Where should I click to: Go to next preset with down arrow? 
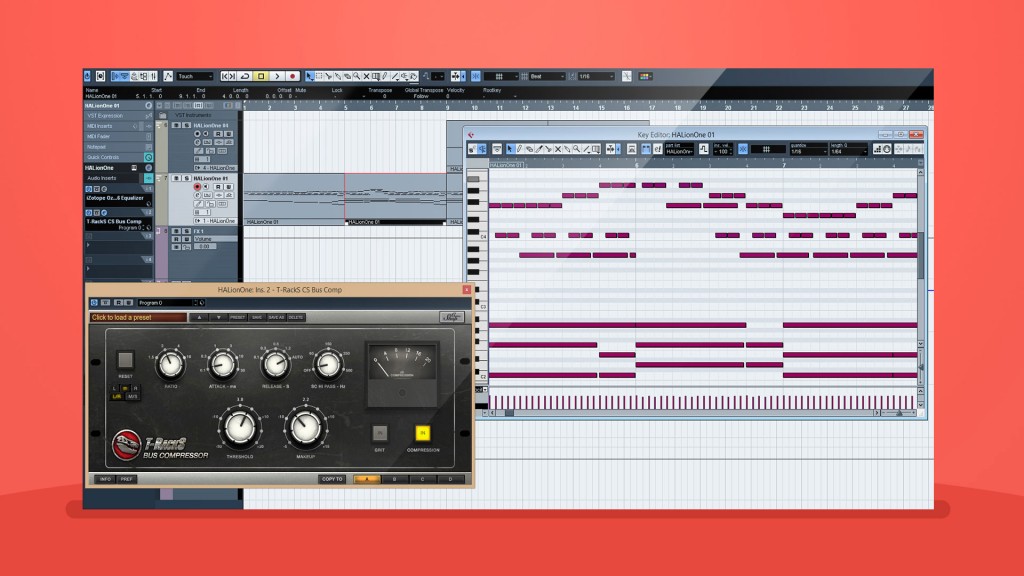tap(219, 317)
